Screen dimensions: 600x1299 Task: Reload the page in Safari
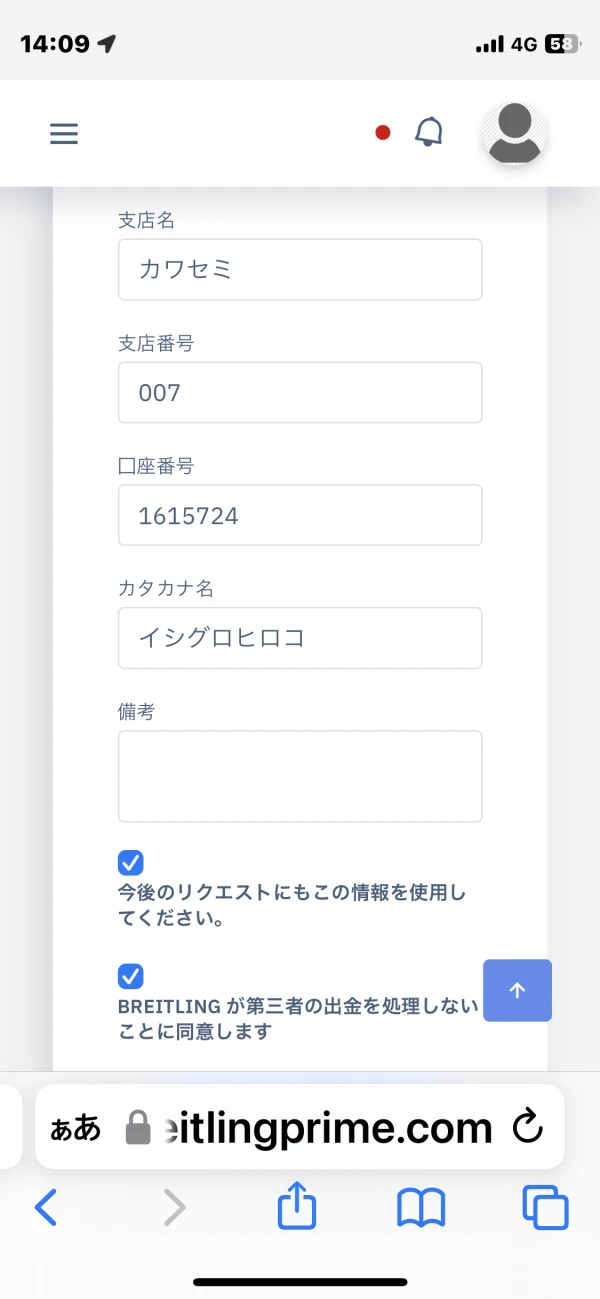tap(527, 1128)
